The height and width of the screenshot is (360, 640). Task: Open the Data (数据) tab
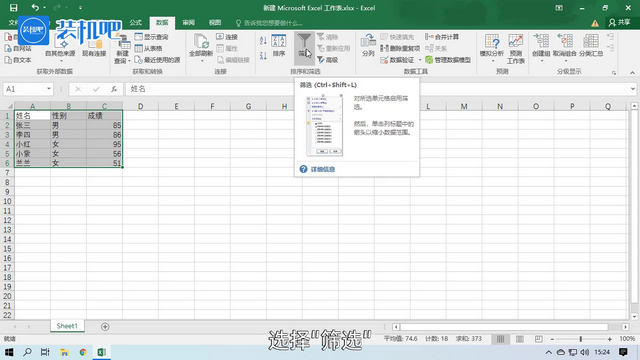[x=162, y=22]
